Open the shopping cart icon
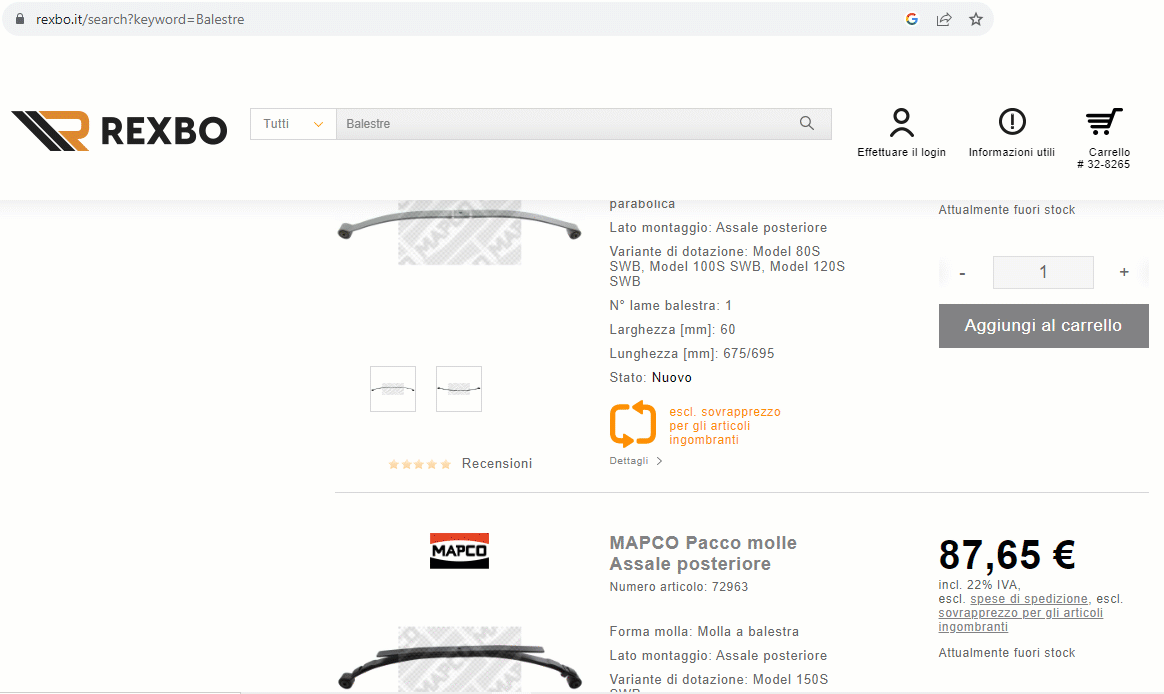The height and width of the screenshot is (694, 1164). (1104, 122)
